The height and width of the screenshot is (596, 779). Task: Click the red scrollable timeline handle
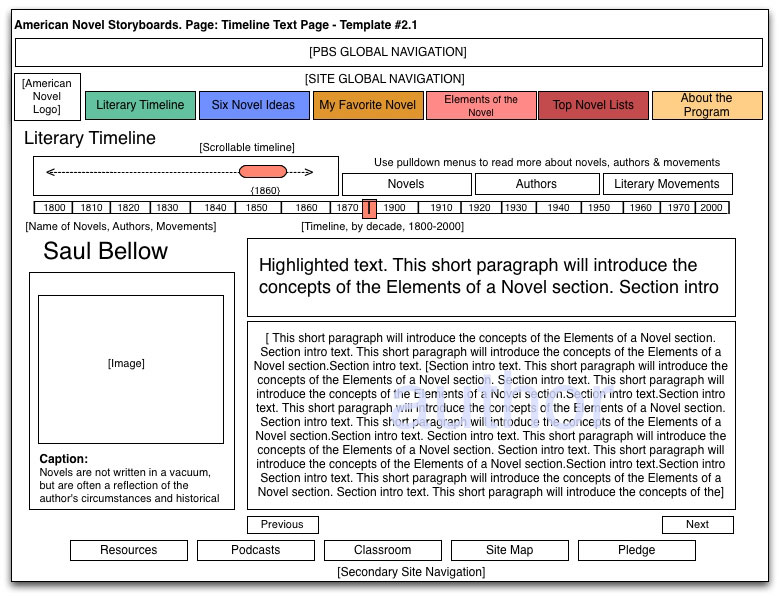coord(263,172)
